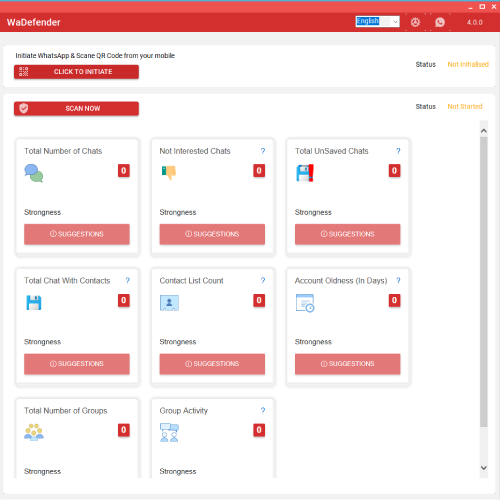Open help question mark for Total UnSaved Chats
Screen dimensions: 500x500
click(x=398, y=151)
